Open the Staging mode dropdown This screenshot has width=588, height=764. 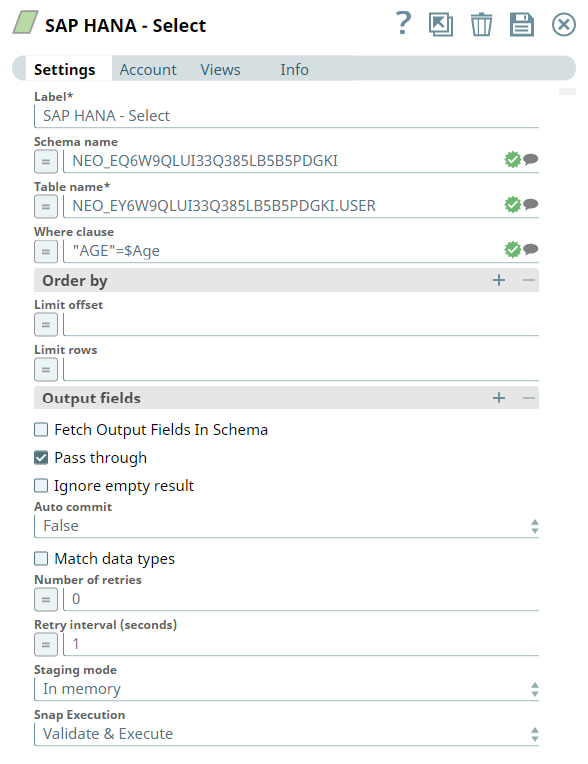pyautogui.click(x=286, y=689)
